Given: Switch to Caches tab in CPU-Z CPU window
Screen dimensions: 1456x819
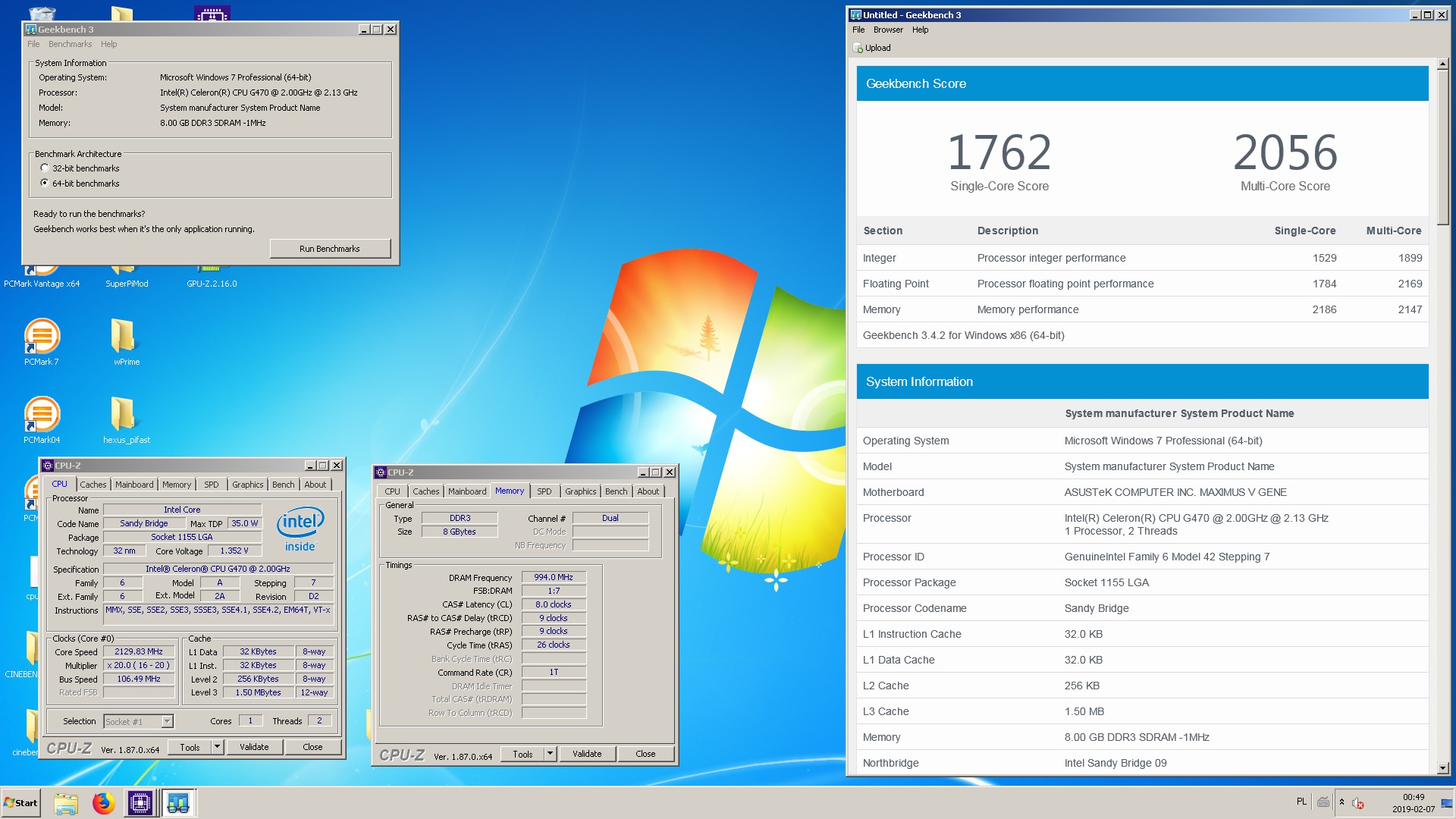Looking at the screenshot, I should pos(93,485).
